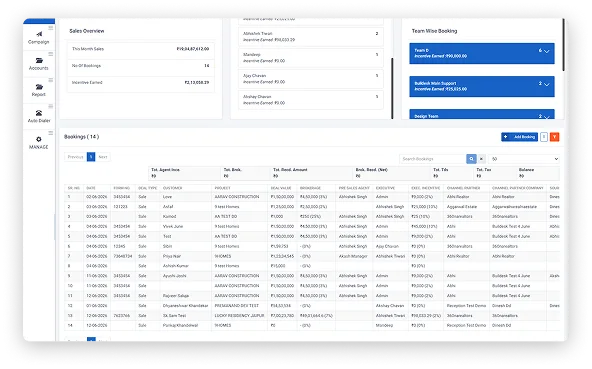
Task: Click the agent list panel scrollbar
Action: point(392,88)
